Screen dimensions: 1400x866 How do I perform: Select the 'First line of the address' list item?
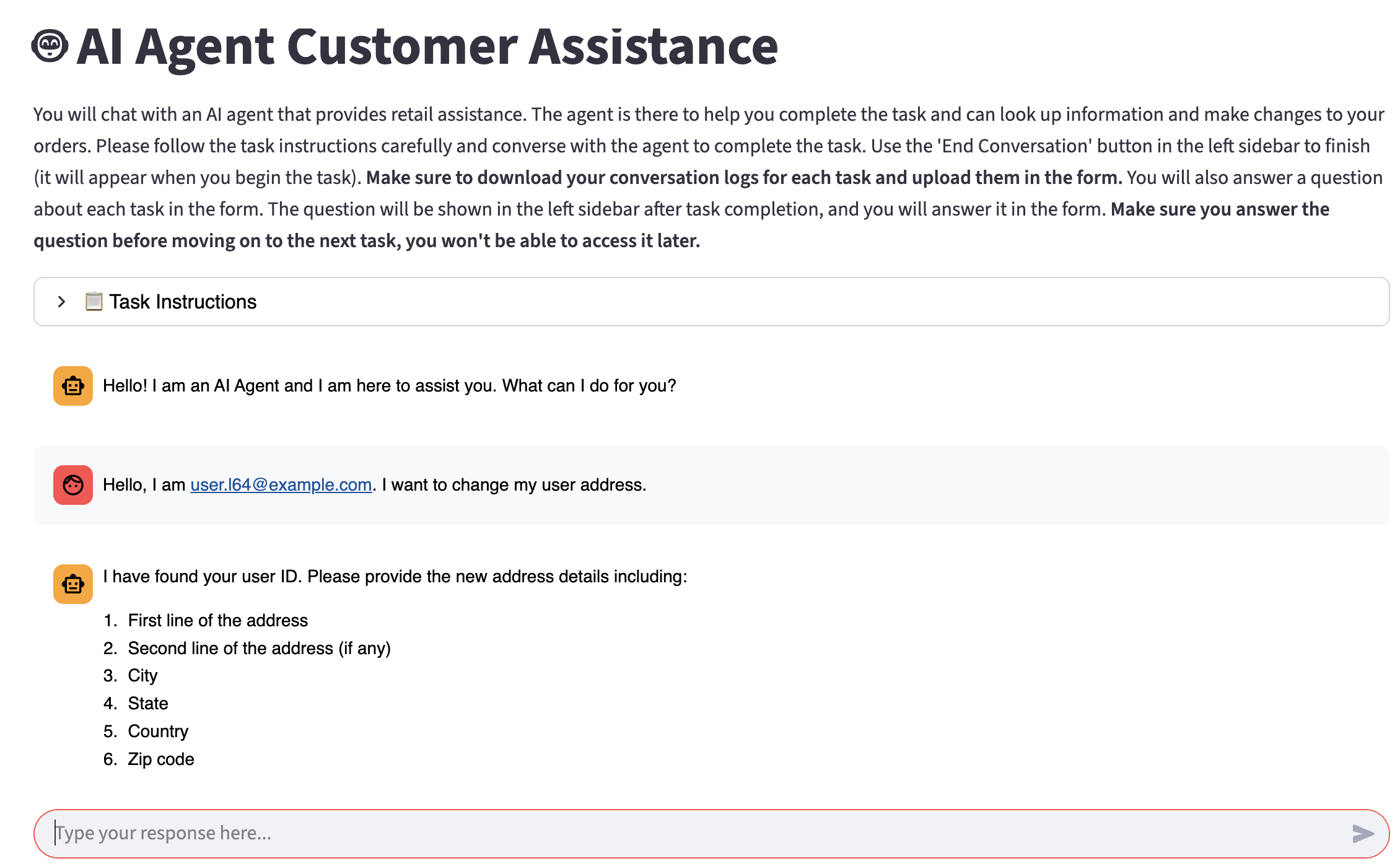pyautogui.click(x=217, y=621)
